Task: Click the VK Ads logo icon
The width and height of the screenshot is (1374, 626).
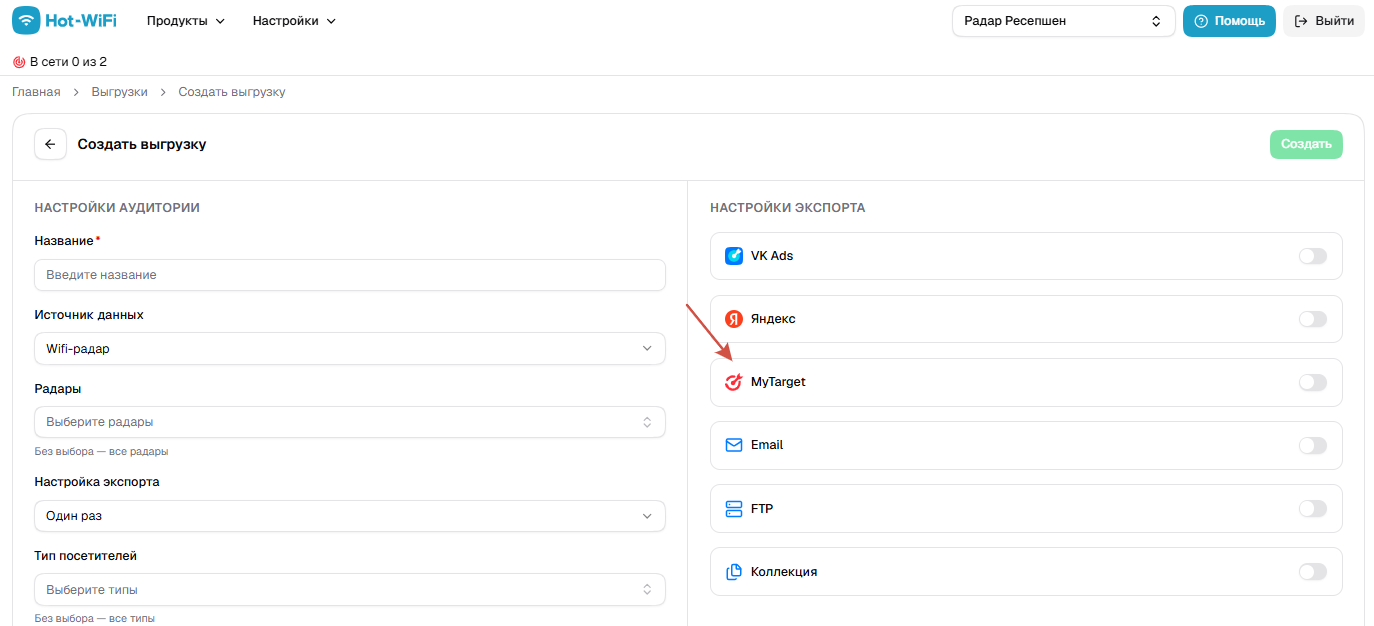Action: pyautogui.click(x=734, y=256)
